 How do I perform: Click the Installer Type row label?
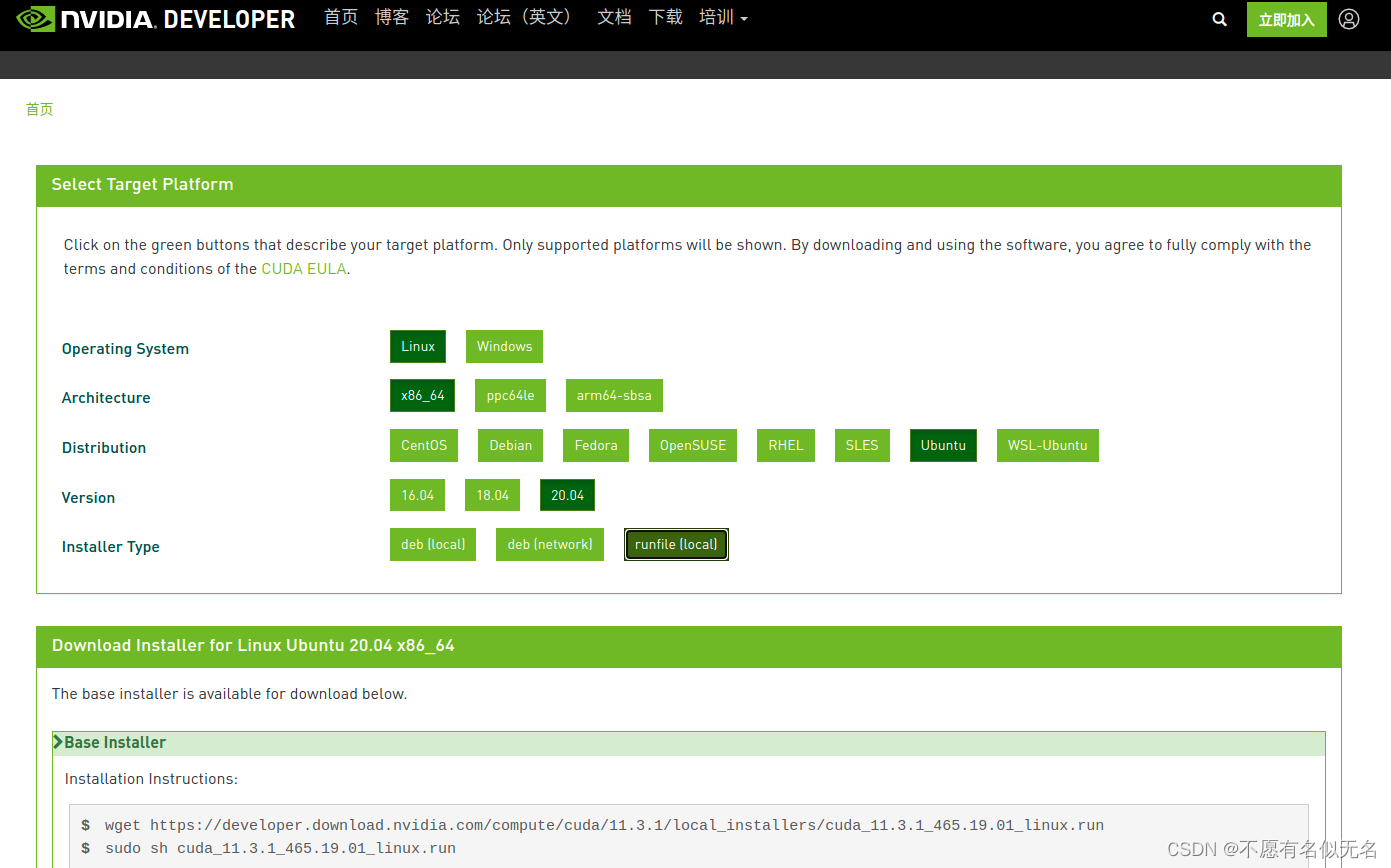coord(111,547)
